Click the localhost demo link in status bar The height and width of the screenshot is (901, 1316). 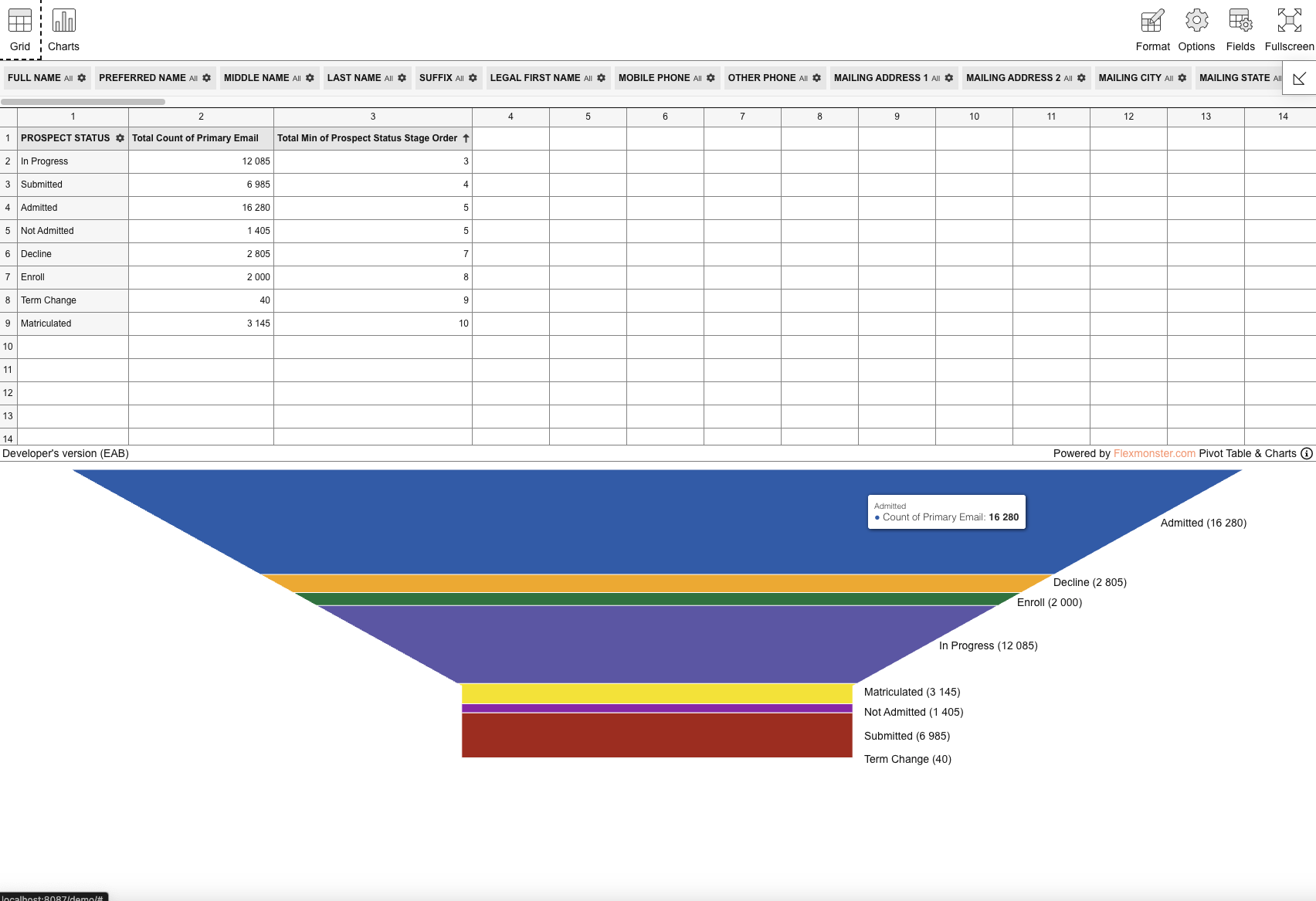(x=53, y=897)
